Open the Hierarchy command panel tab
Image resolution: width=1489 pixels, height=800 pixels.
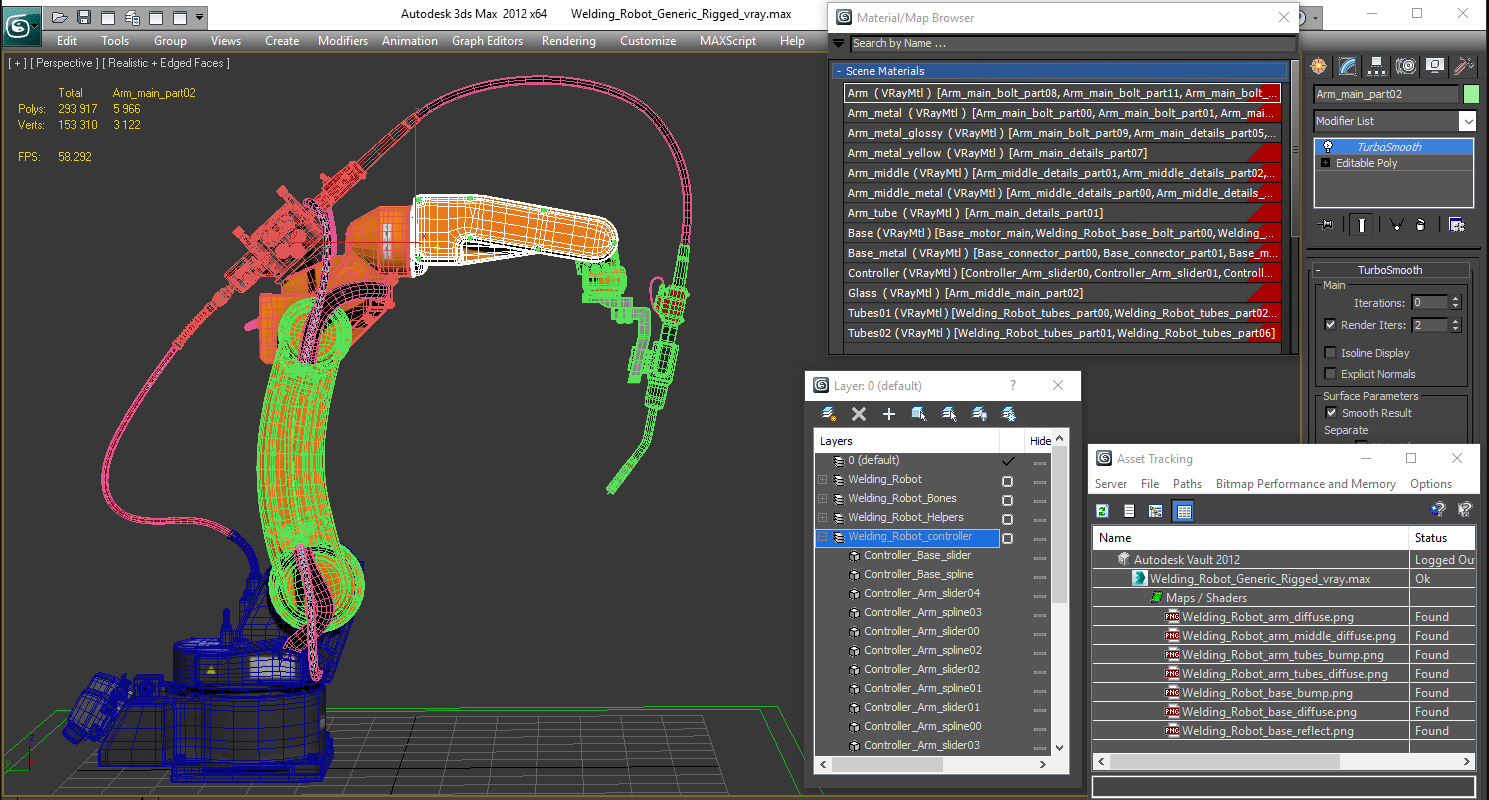tap(1377, 66)
